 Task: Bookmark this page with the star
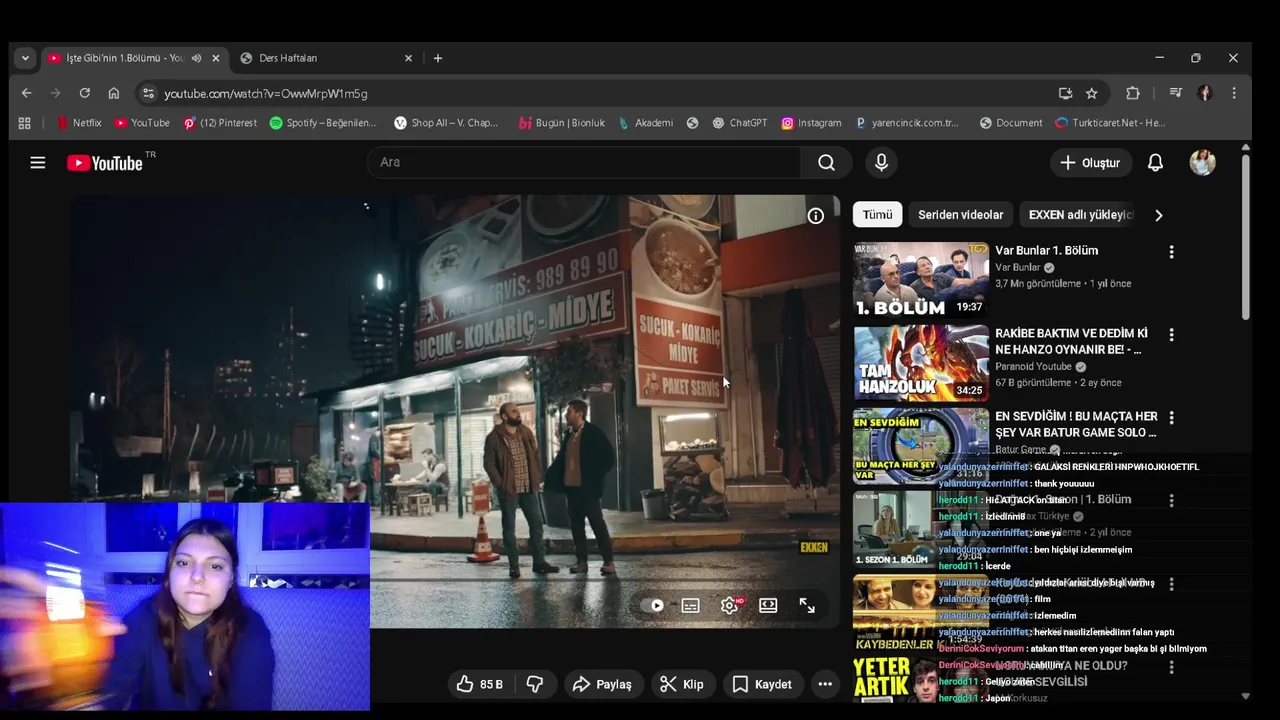(x=1092, y=93)
